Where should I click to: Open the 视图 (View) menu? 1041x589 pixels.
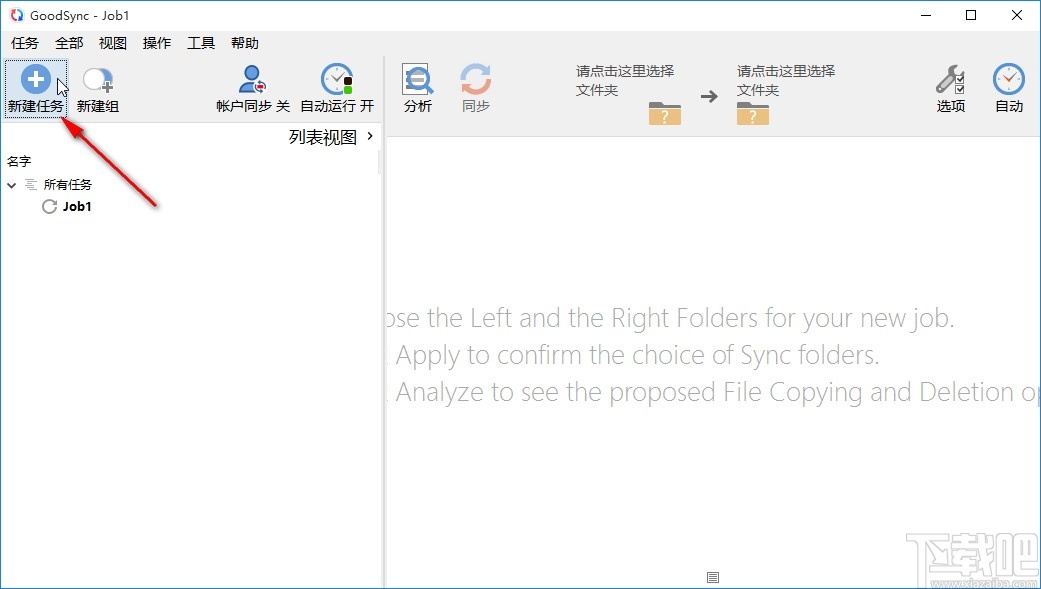113,43
